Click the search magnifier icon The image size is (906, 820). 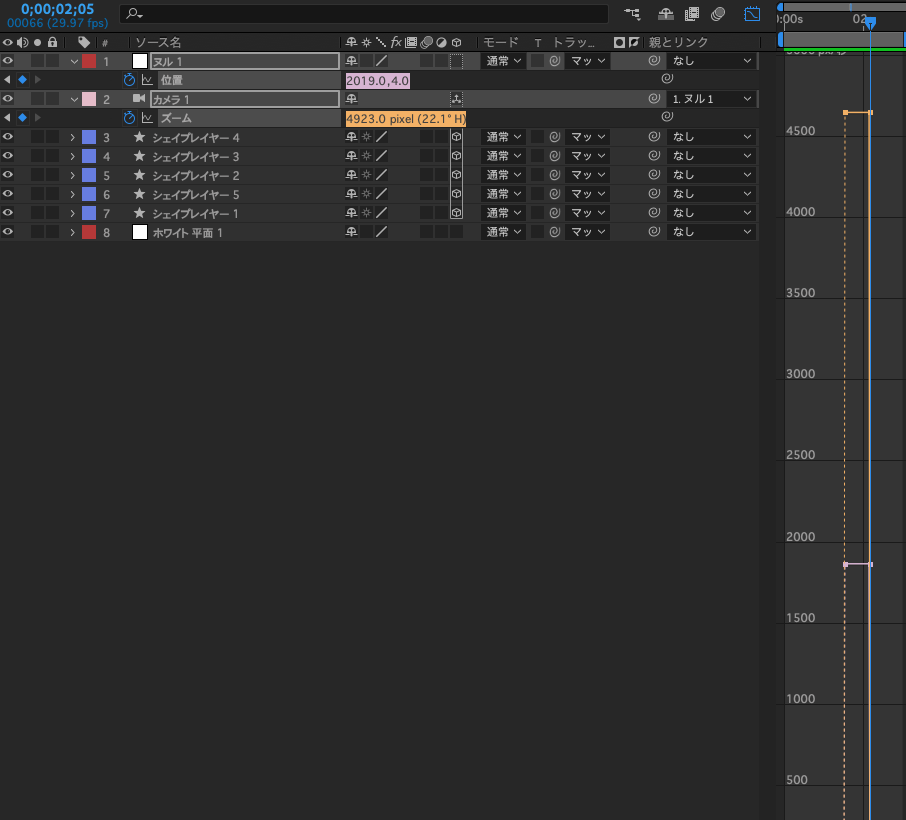(133, 13)
